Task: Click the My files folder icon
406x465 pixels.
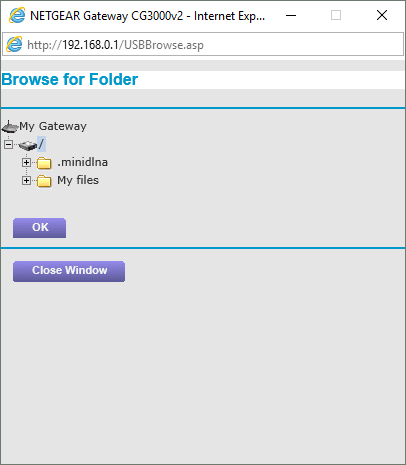Action: (44, 181)
